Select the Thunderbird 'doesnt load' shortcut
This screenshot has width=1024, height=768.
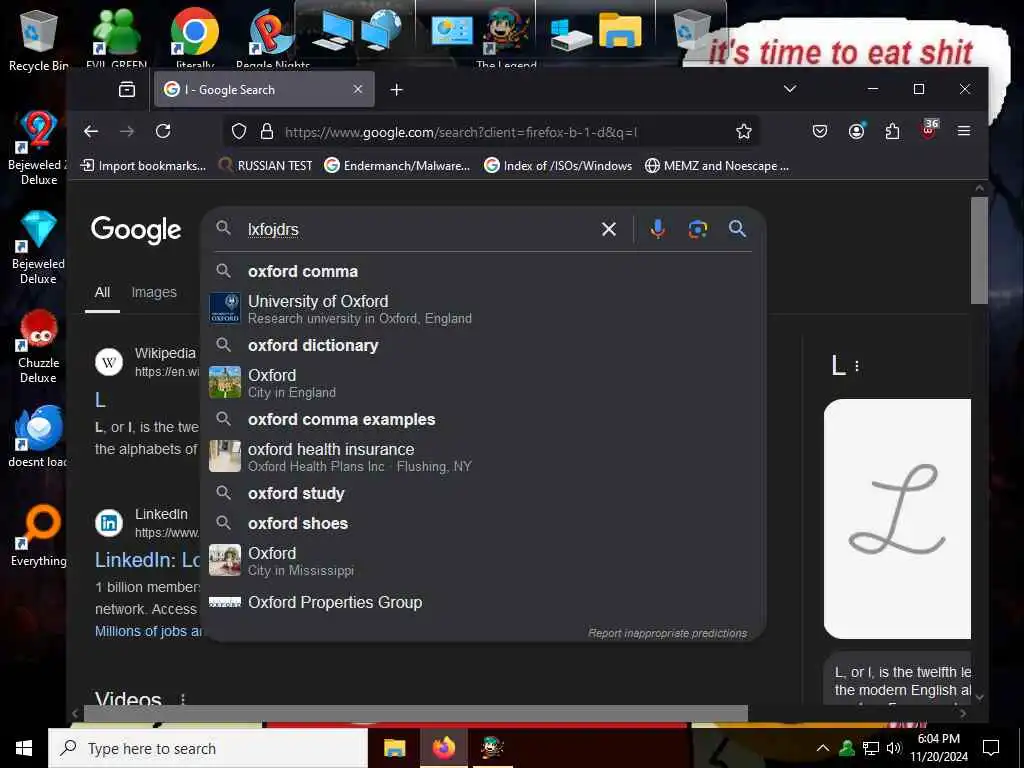[x=38, y=437]
